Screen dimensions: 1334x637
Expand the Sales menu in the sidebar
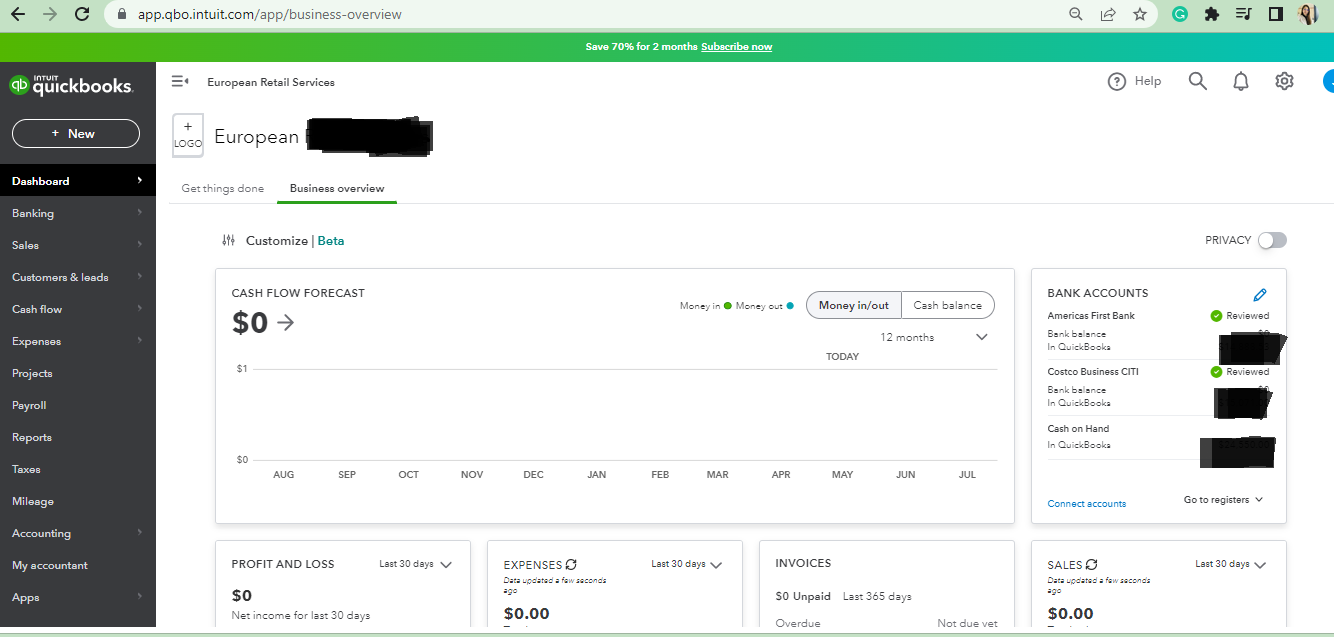point(78,245)
